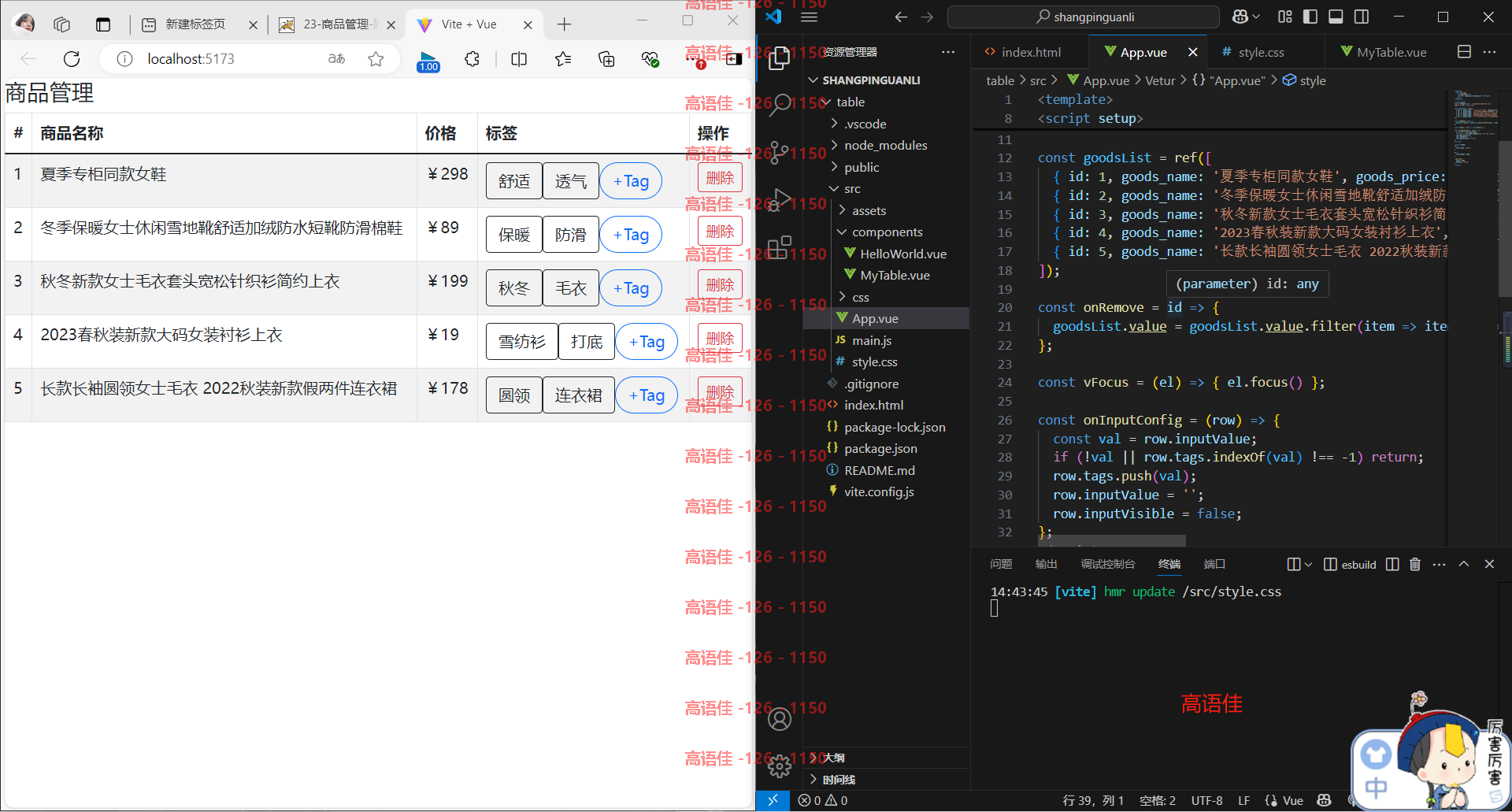View site information icon in address bar
This screenshot has height=812, width=1512.
point(124,58)
